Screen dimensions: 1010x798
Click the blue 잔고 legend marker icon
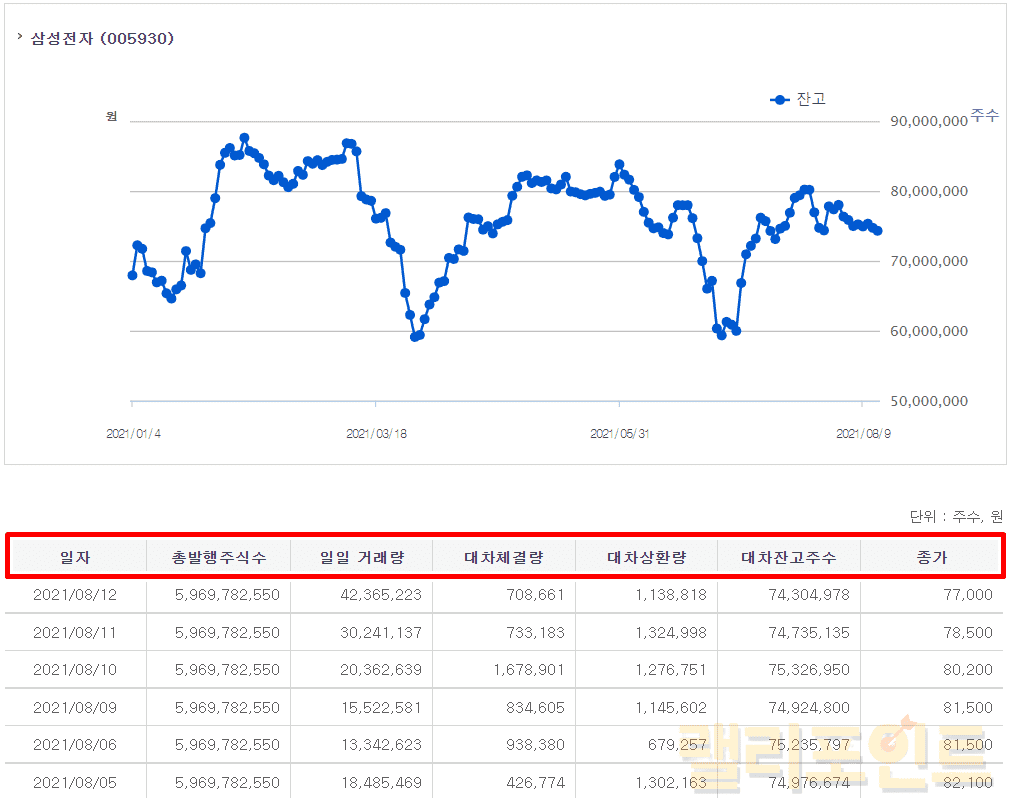(780, 100)
